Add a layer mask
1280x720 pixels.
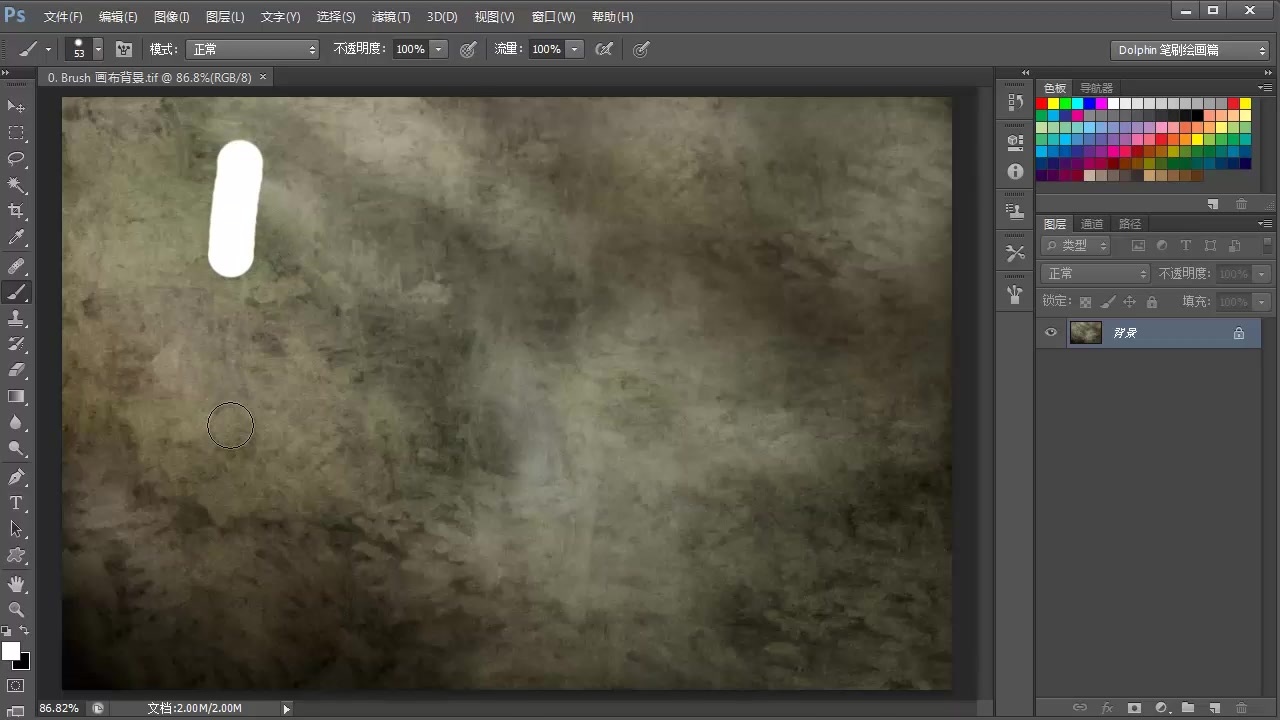pos(1134,708)
